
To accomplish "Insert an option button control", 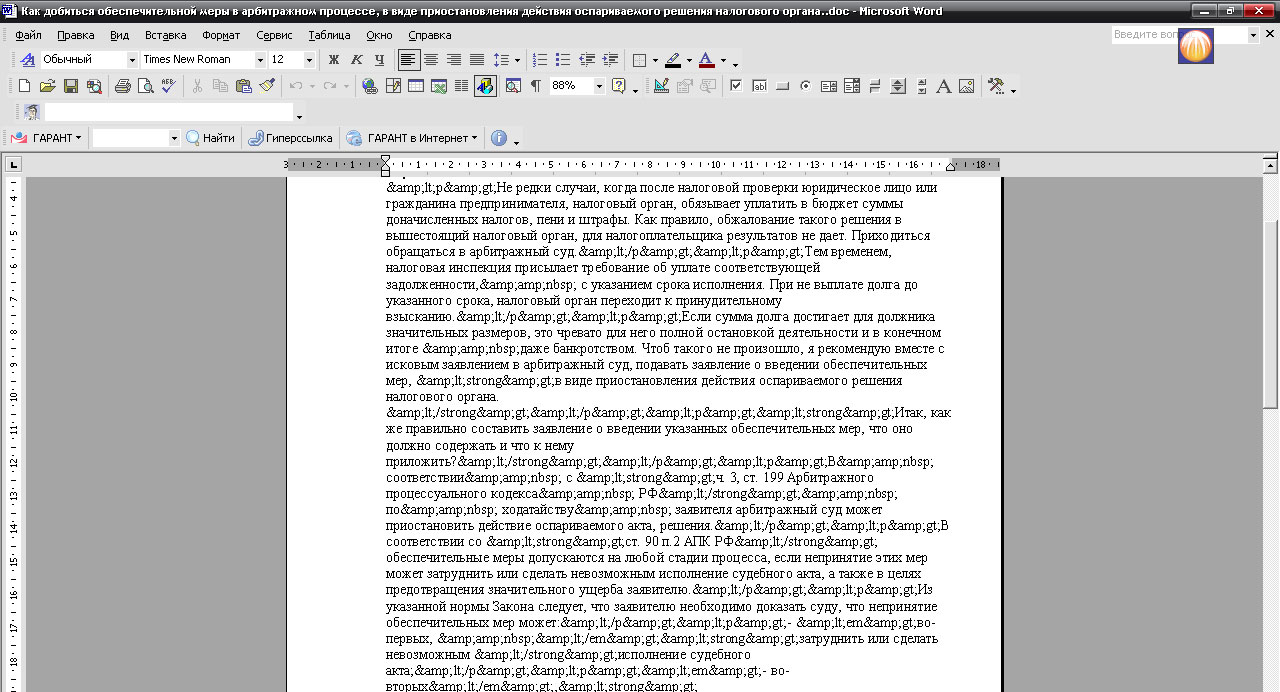I will click(x=805, y=86).
